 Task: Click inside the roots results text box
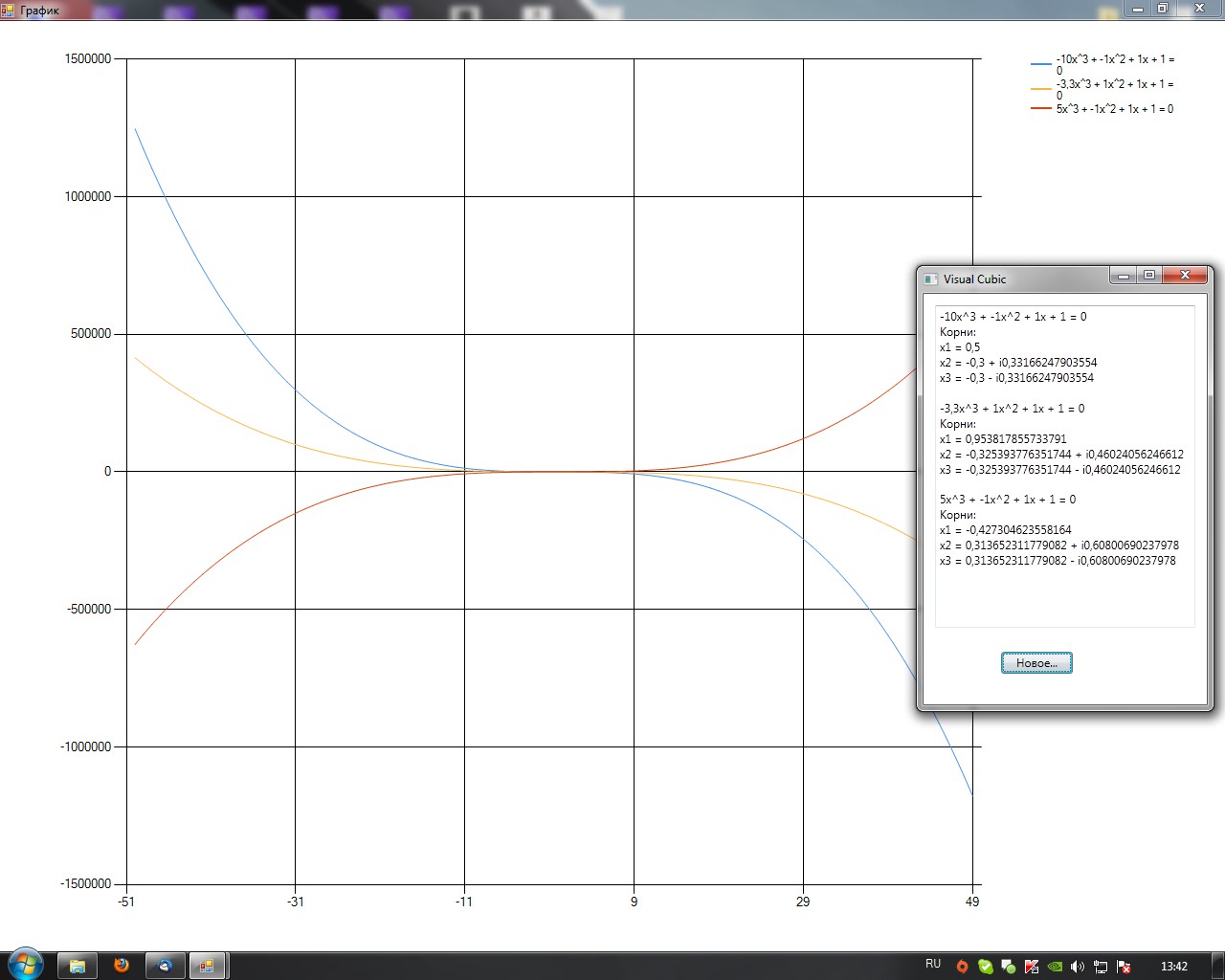1065,466
